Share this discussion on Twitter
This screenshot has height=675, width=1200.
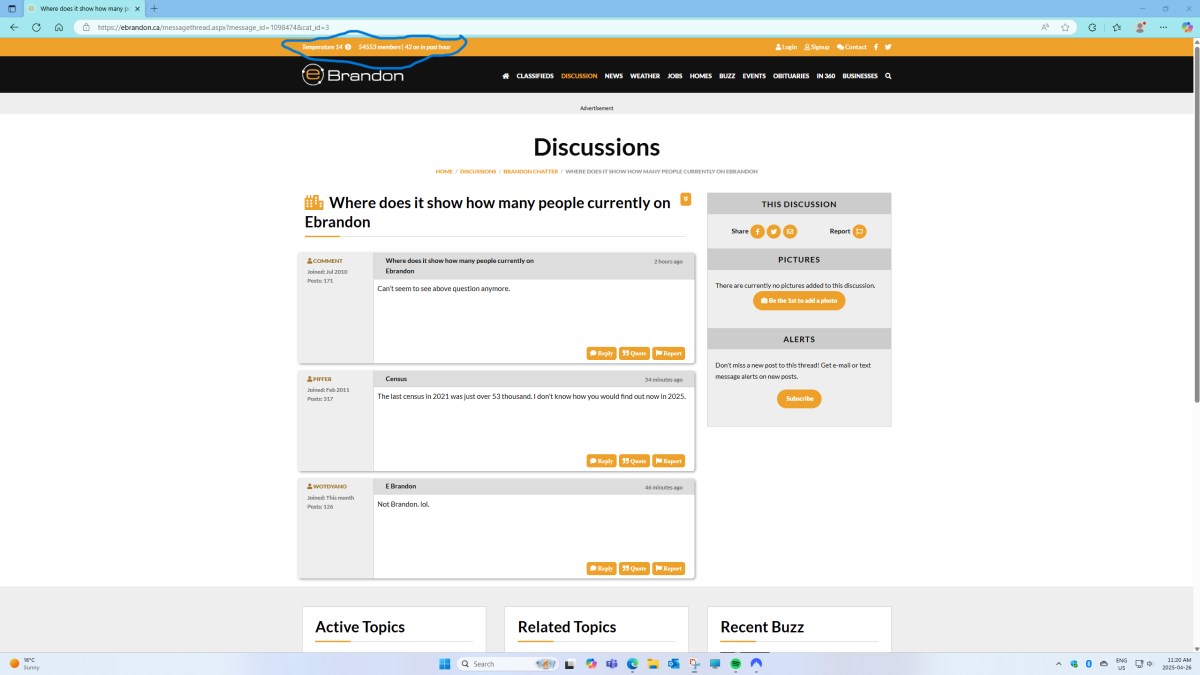(774, 231)
